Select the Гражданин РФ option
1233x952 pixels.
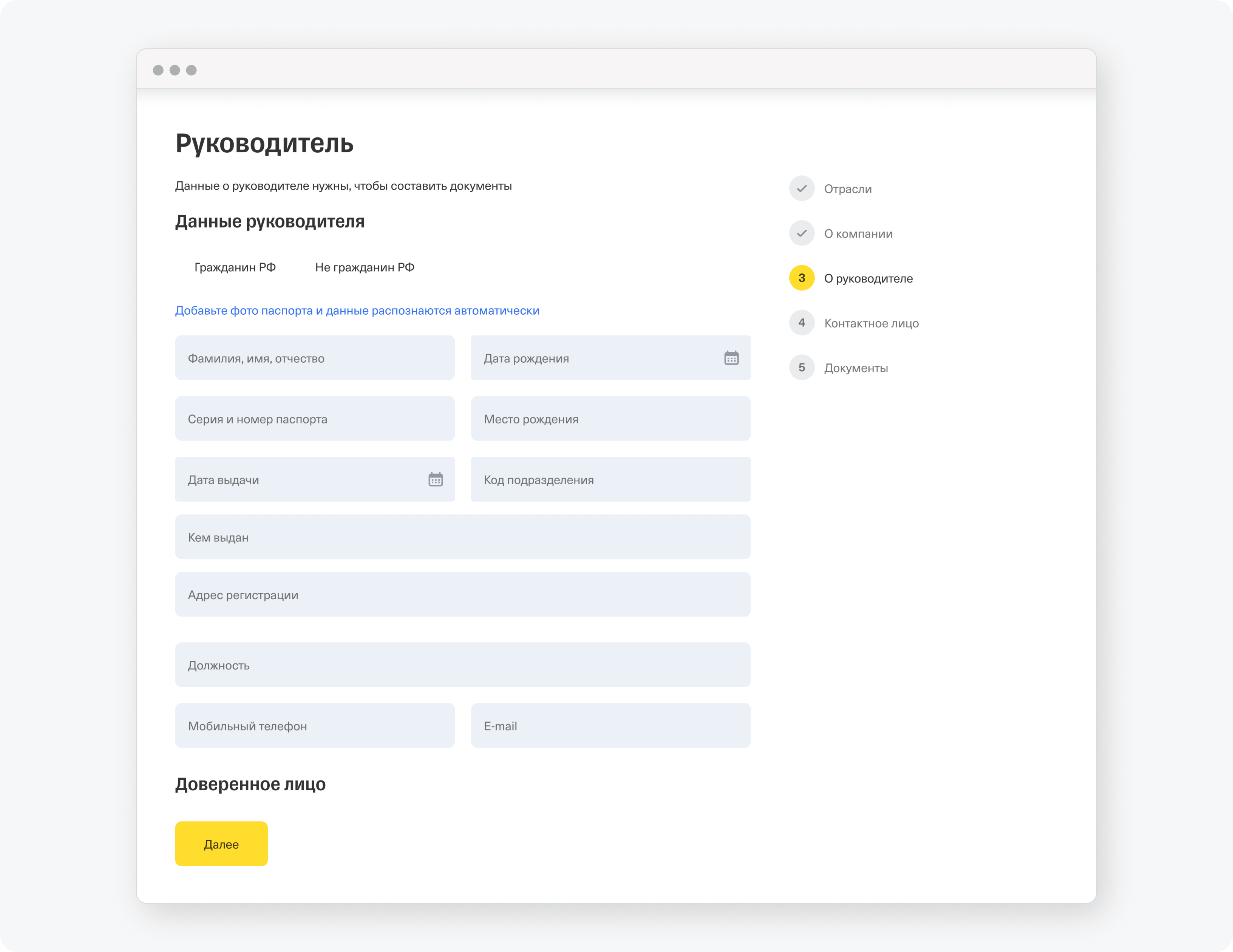click(x=235, y=267)
